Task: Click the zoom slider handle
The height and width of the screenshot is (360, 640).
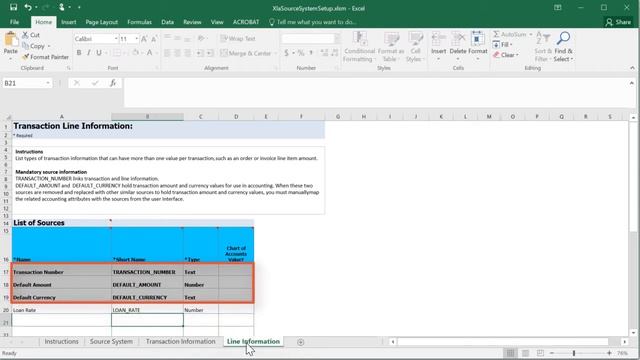Action: tap(574, 353)
